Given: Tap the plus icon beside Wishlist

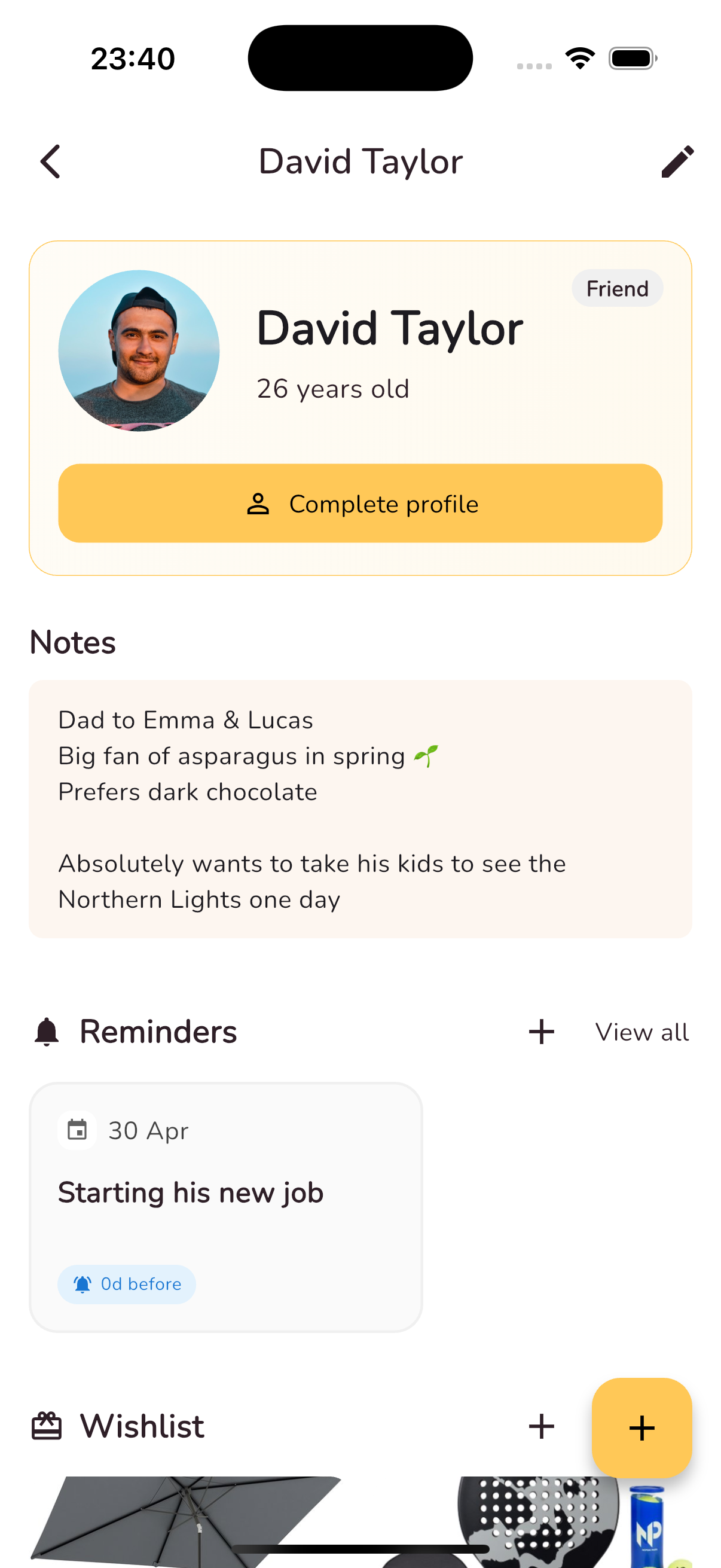Looking at the screenshot, I should 541,1426.
